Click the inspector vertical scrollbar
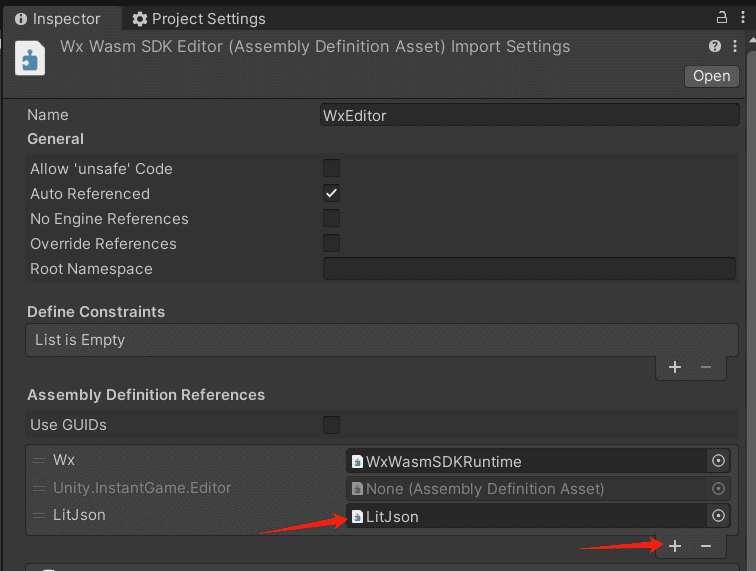This screenshot has height=571, width=756. coord(752,309)
